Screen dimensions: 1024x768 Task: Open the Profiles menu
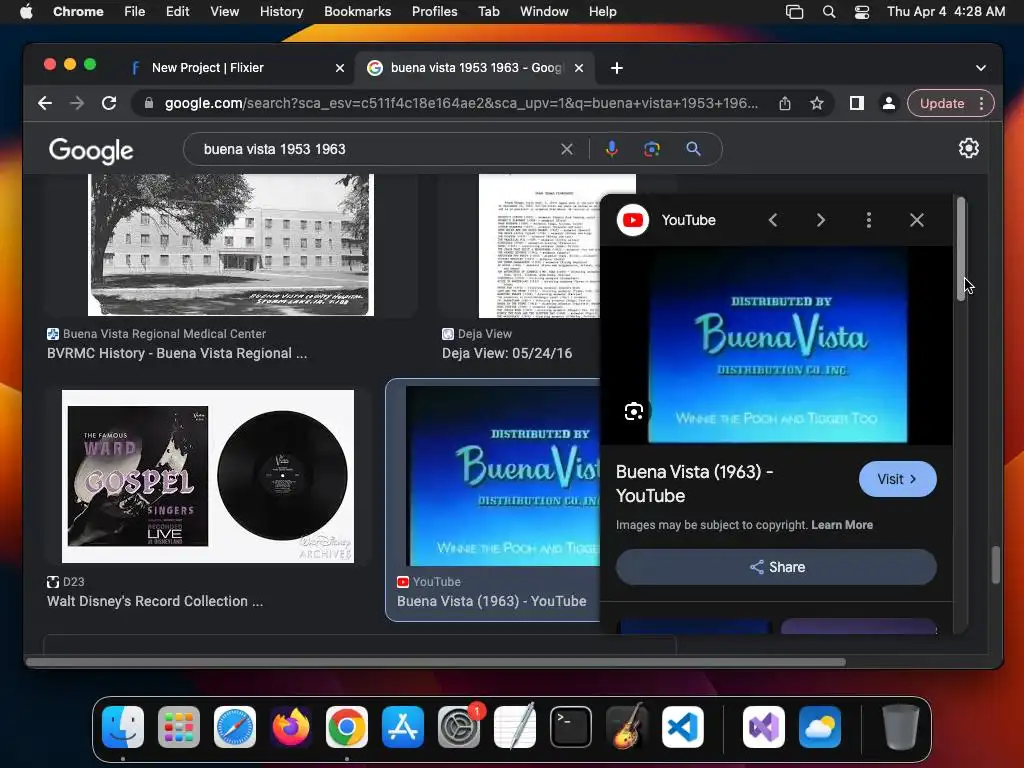pyautogui.click(x=434, y=11)
